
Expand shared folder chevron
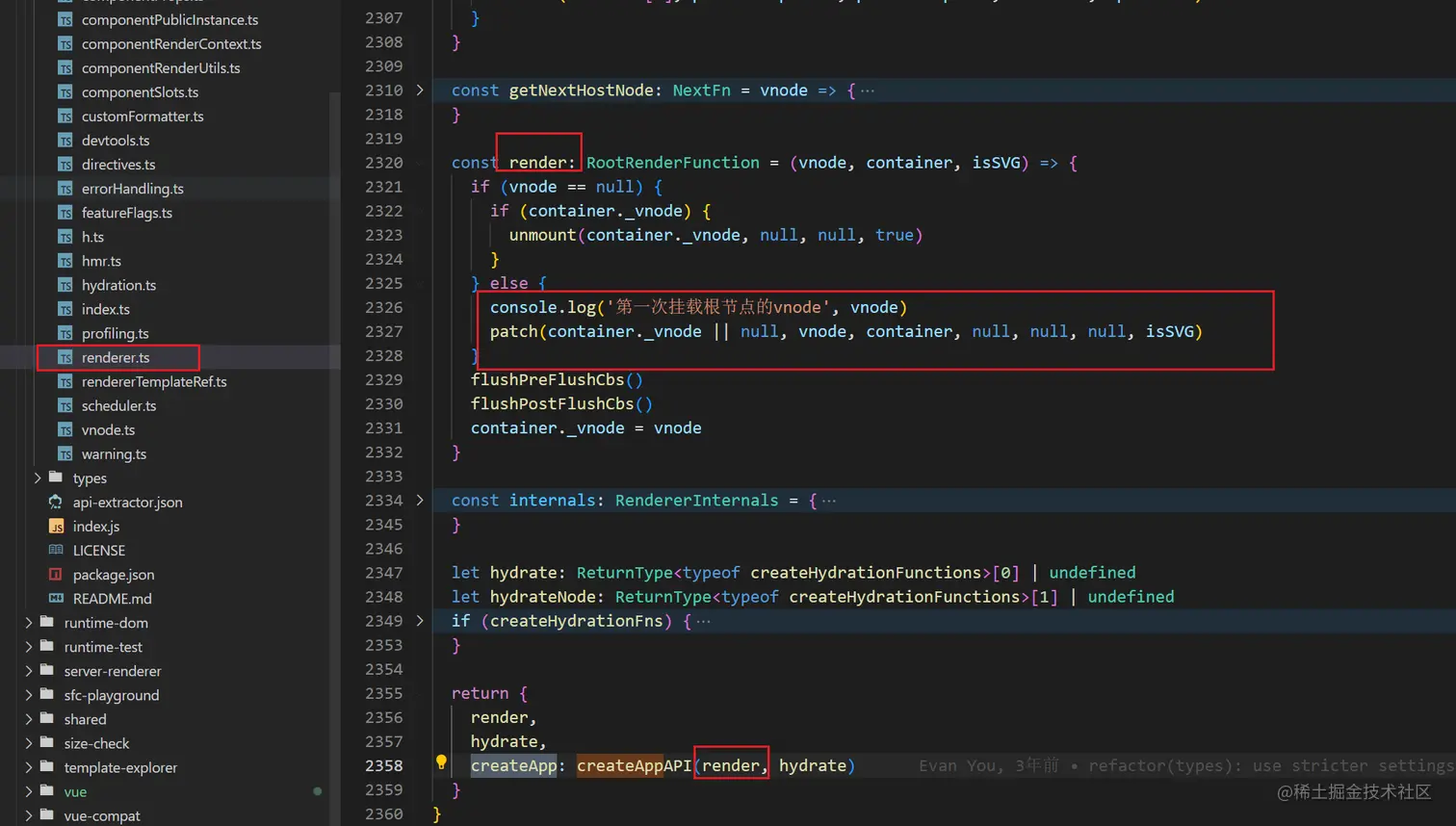click(29, 719)
